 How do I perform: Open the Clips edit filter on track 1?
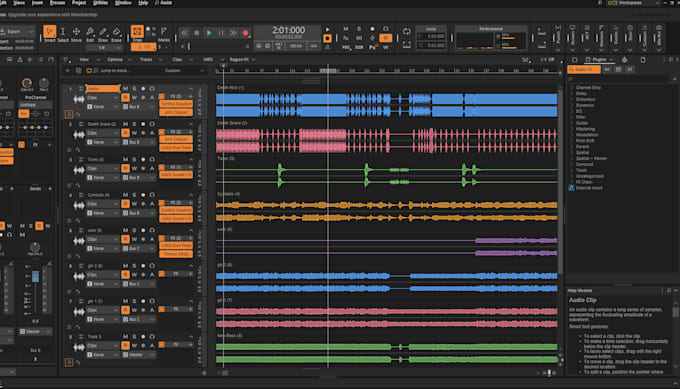[102, 98]
